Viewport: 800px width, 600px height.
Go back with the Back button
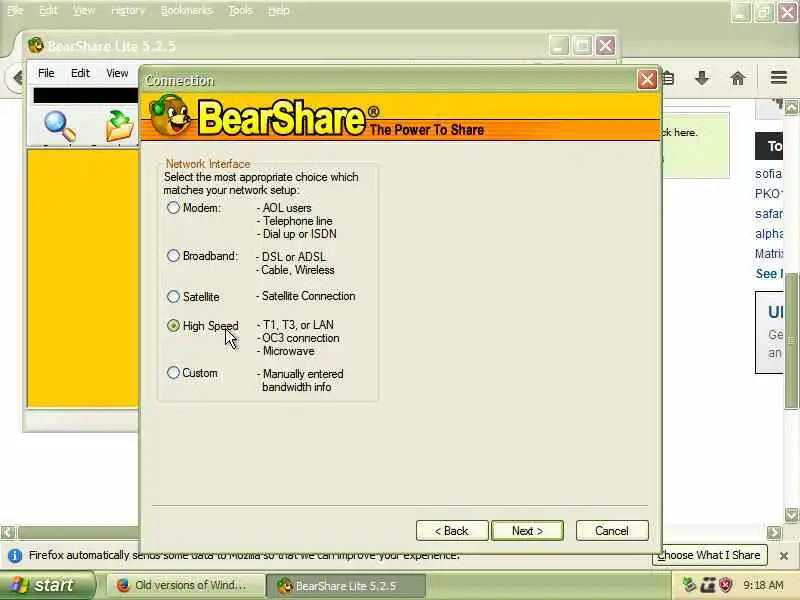(452, 531)
